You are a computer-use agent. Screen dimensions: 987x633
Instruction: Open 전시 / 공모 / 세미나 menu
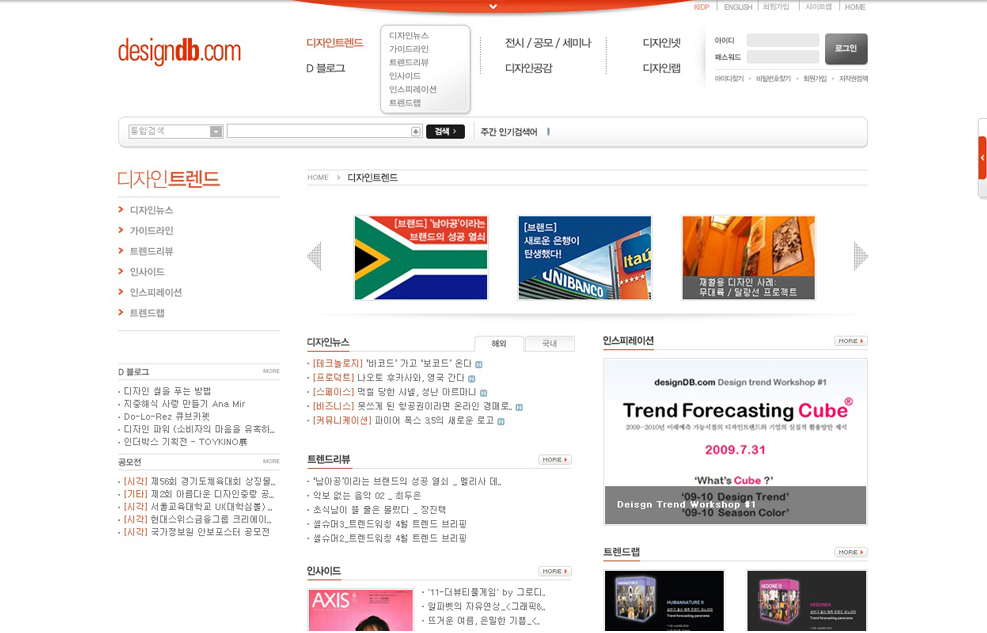pos(548,43)
